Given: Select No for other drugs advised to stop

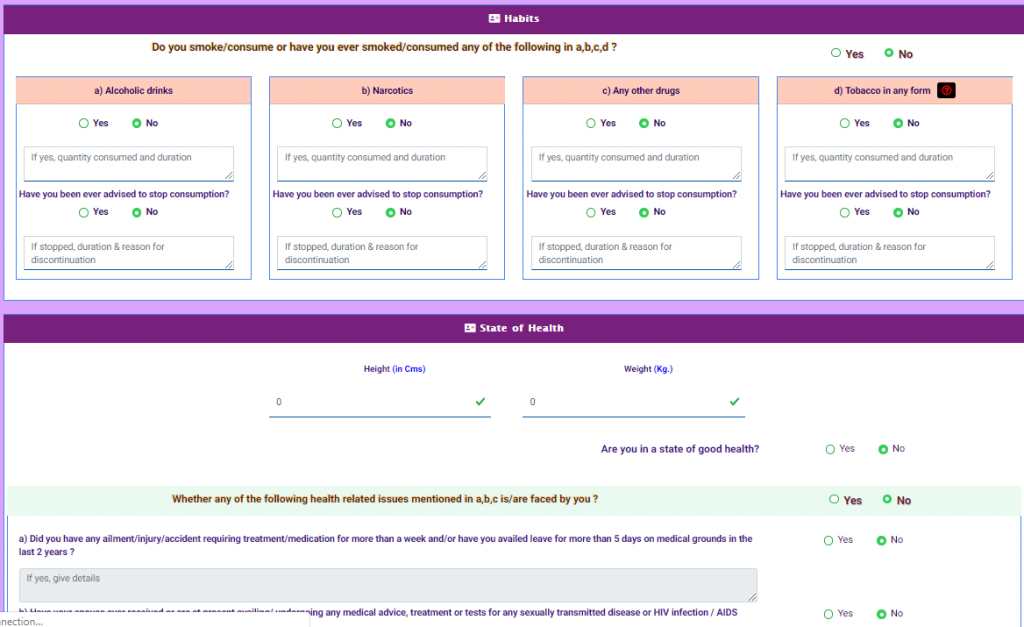Looking at the screenshot, I should coord(644,212).
